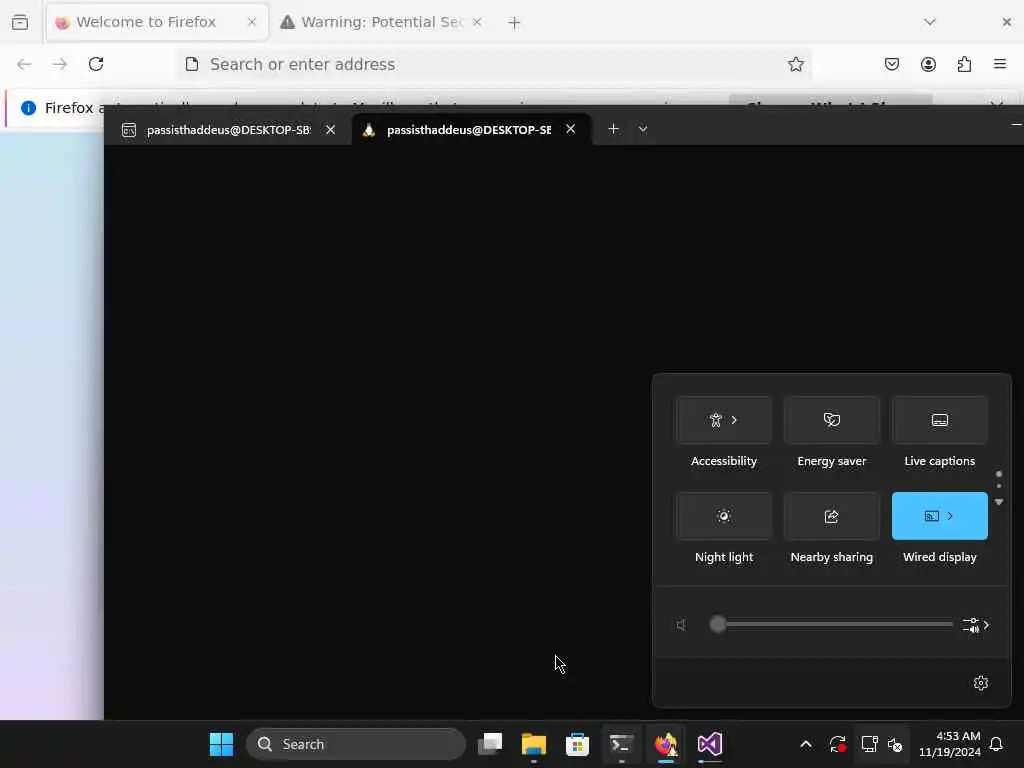Image resolution: width=1024 pixels, height=768 pixels.
Task: Open clock and calendar 4:53 AM
Action: point(950,744)
